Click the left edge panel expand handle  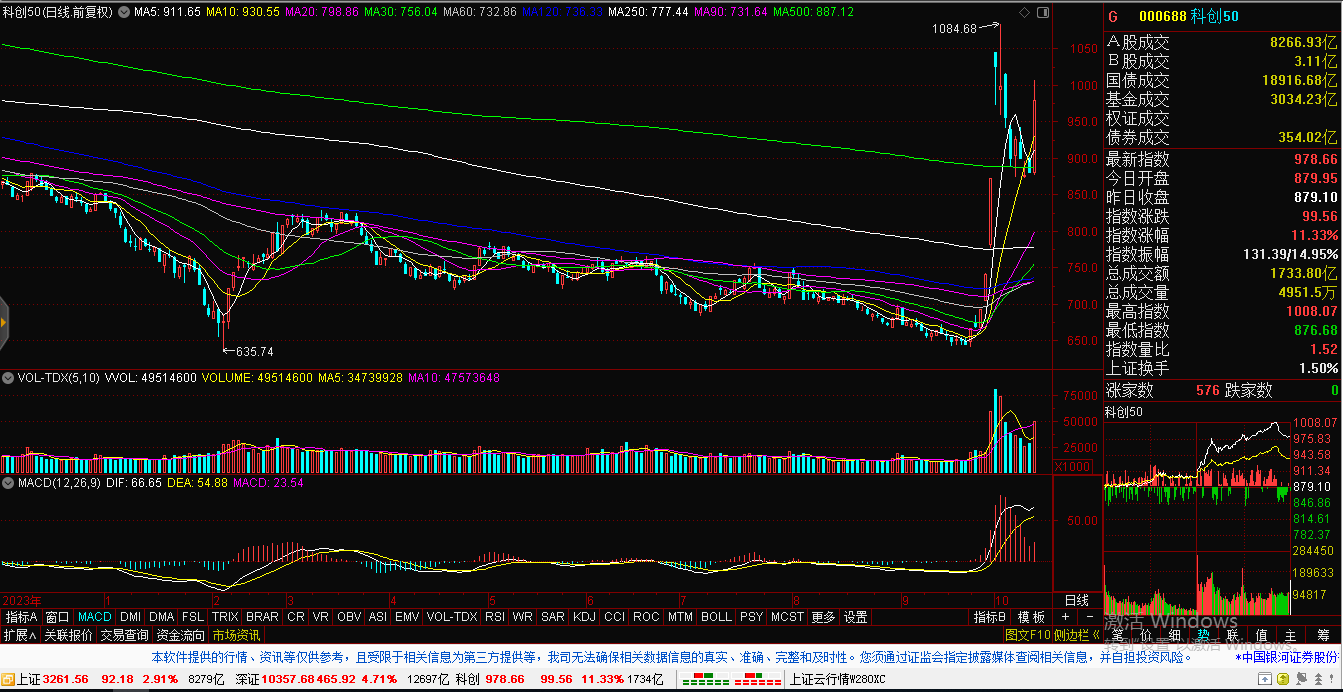click(4, 322)
